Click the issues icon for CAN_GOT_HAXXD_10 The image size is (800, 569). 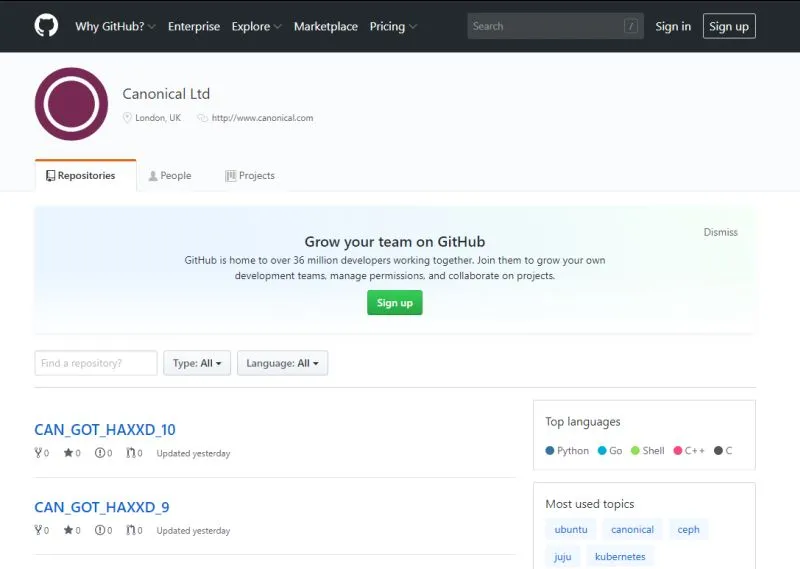click(x=100, y=453)
